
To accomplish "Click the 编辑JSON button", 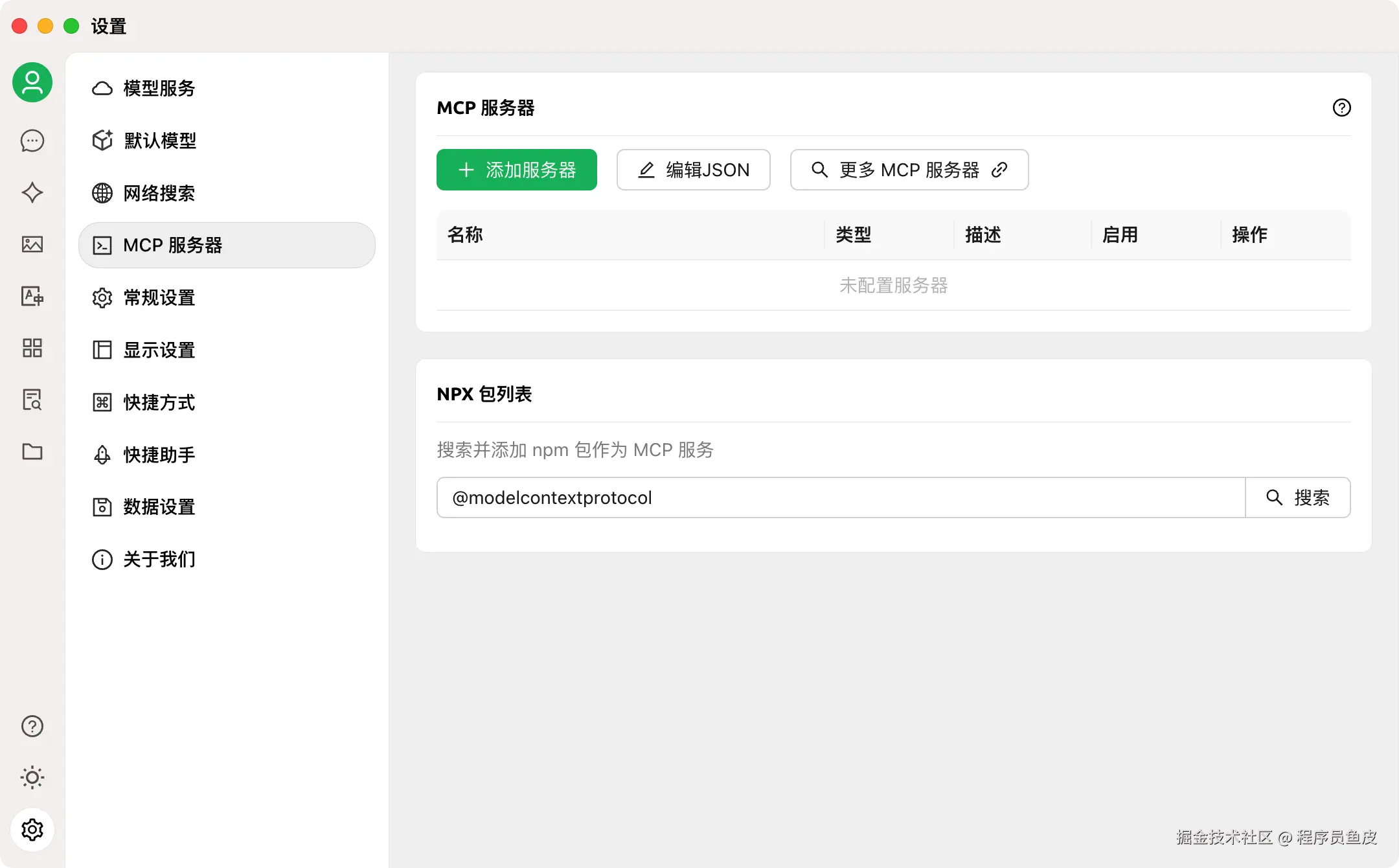I will (693, 170).
